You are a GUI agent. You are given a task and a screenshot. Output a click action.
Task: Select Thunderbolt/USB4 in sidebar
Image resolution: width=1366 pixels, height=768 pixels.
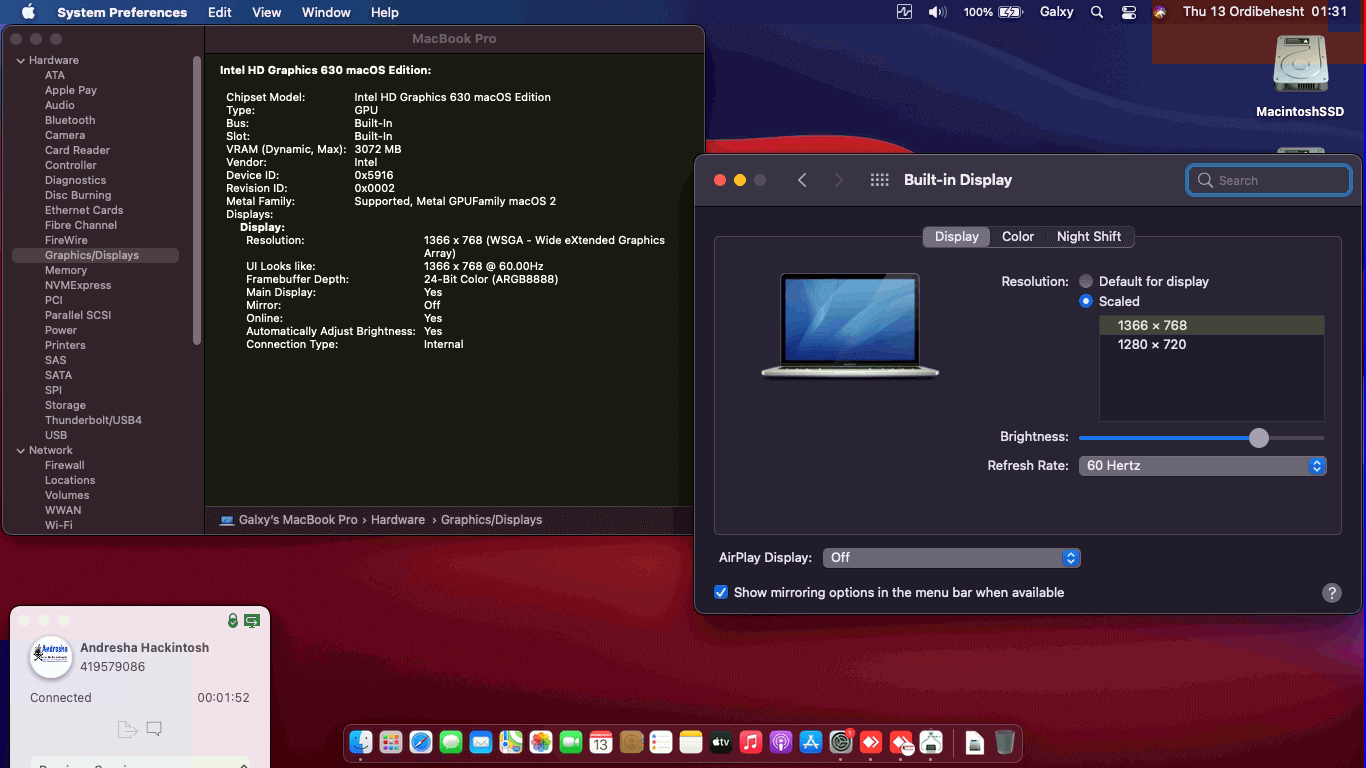point(93,420)
